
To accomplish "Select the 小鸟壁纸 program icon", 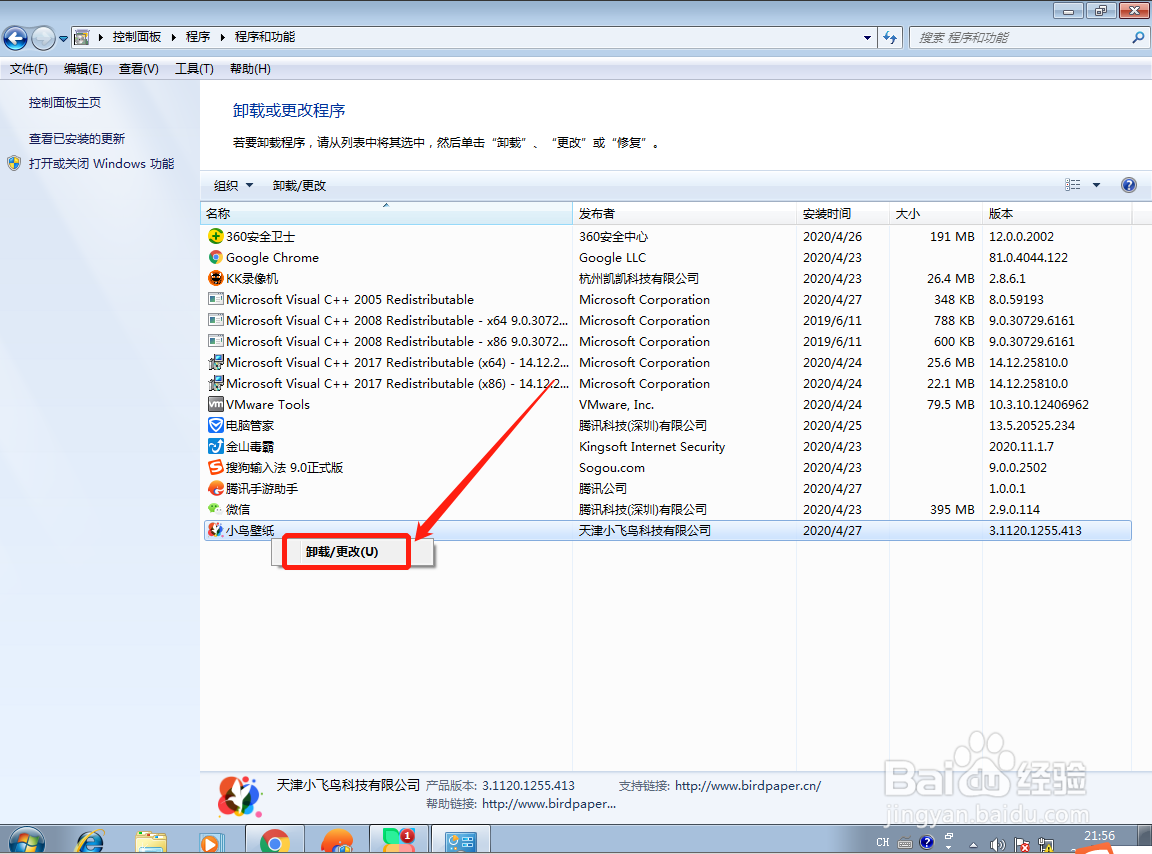I will click(215, 530).
